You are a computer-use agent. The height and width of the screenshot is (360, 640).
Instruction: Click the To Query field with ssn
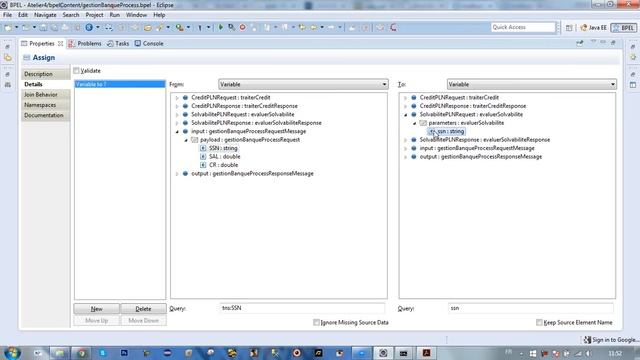[531, 308]
